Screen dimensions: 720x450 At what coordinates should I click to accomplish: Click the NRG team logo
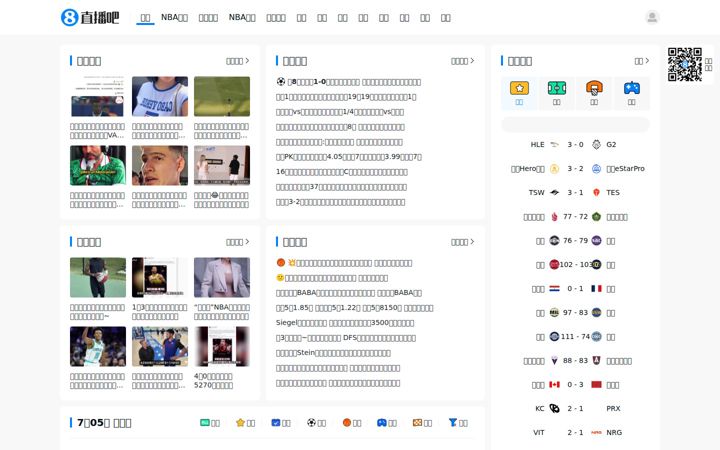[x=596, y=432]
